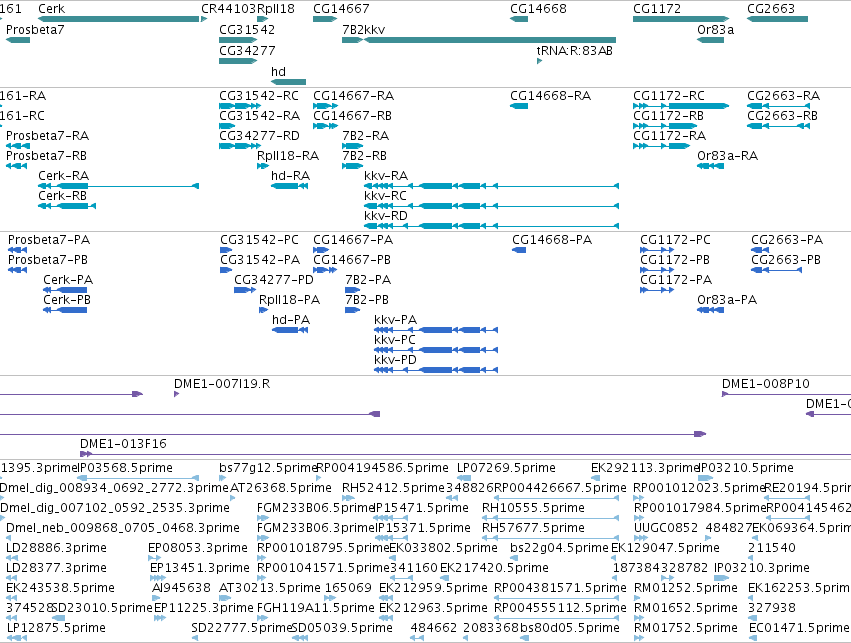
Task: Select transcript CG2663-RB
Action: tap(778, 126)
